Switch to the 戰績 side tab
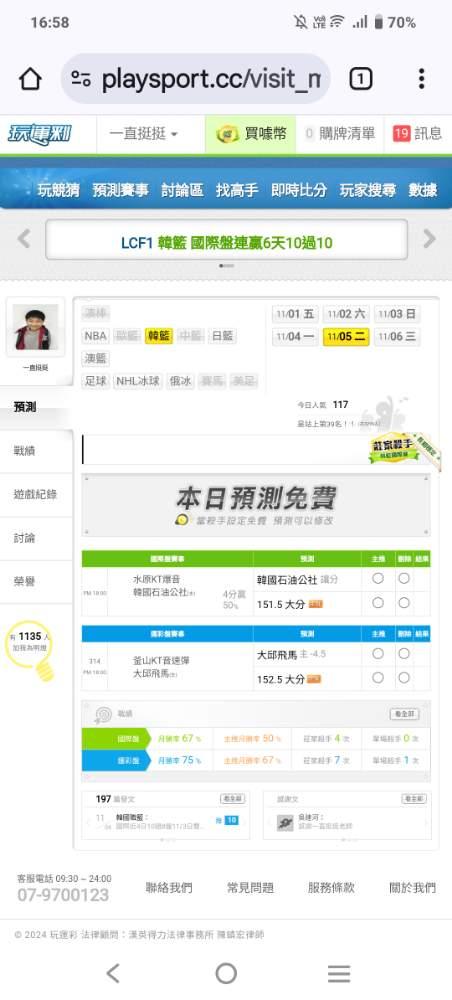452x1000 pixels. pos(25,451)
